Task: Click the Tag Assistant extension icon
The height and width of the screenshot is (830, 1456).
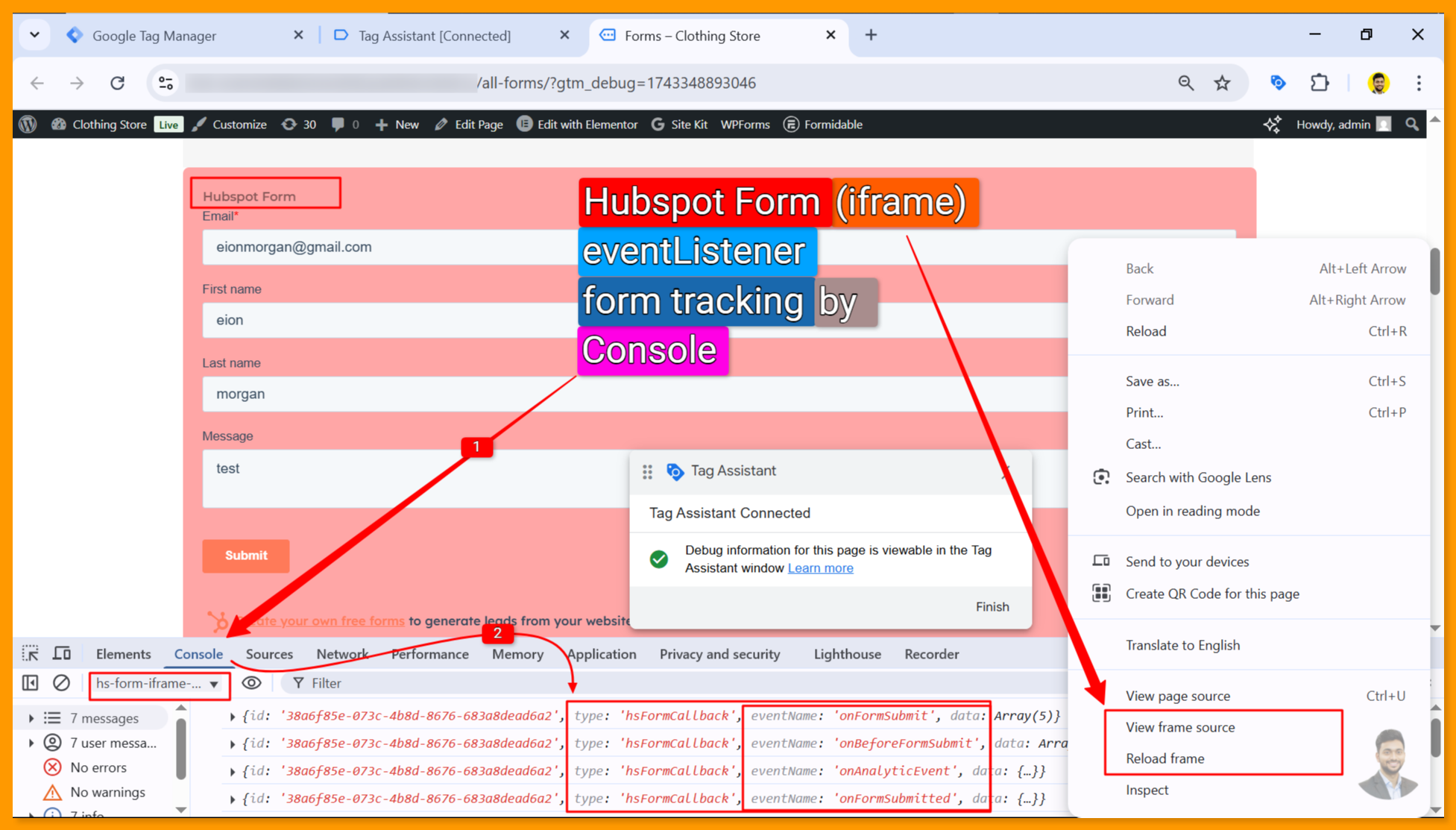Action: coord(1278,83)
